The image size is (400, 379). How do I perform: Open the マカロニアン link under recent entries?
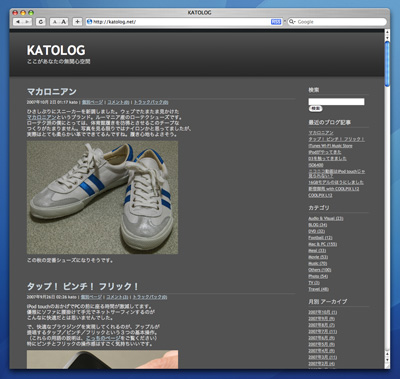click(x=321, y=133)
